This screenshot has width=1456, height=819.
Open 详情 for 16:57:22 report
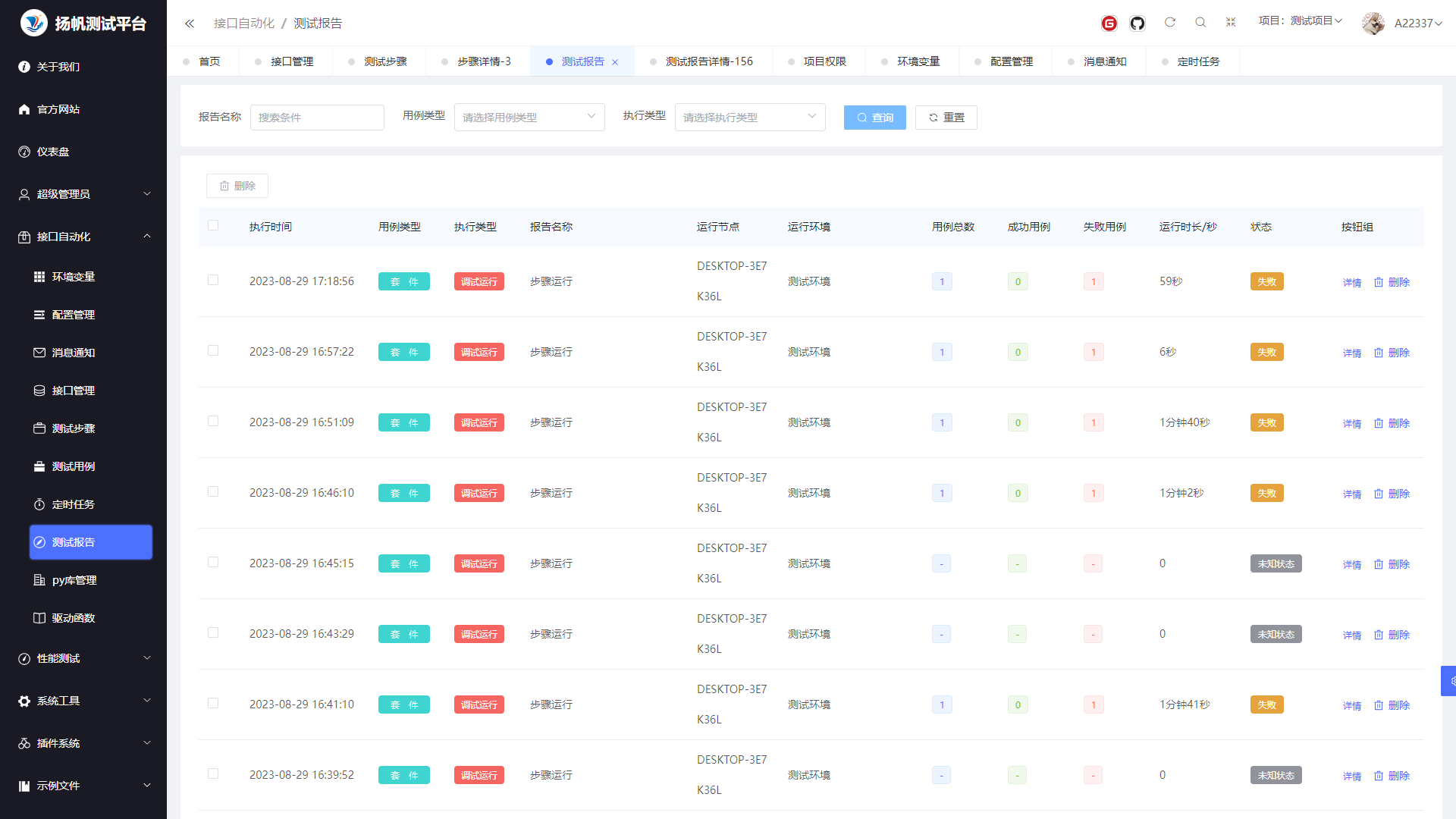[1351, 353]
